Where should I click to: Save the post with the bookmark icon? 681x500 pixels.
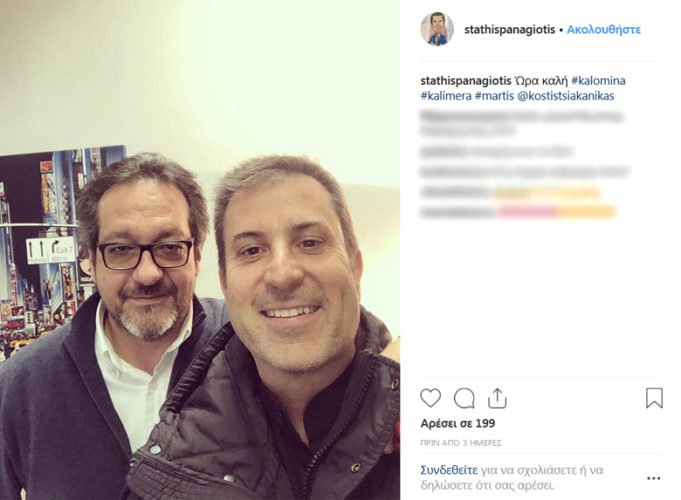654,398
